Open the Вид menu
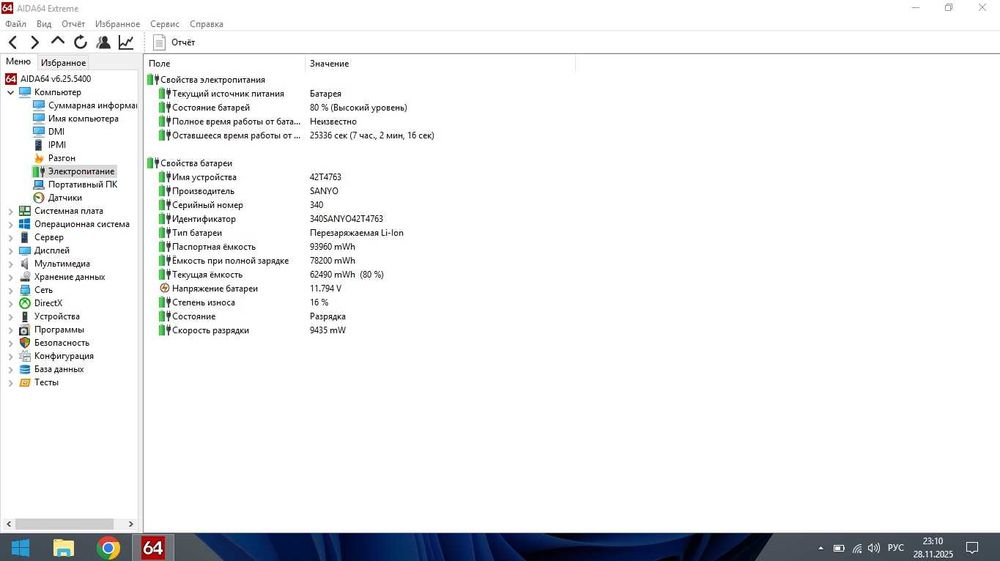Image resolution: width=1000 pixels, height=561 pixels. pos(44,24)
